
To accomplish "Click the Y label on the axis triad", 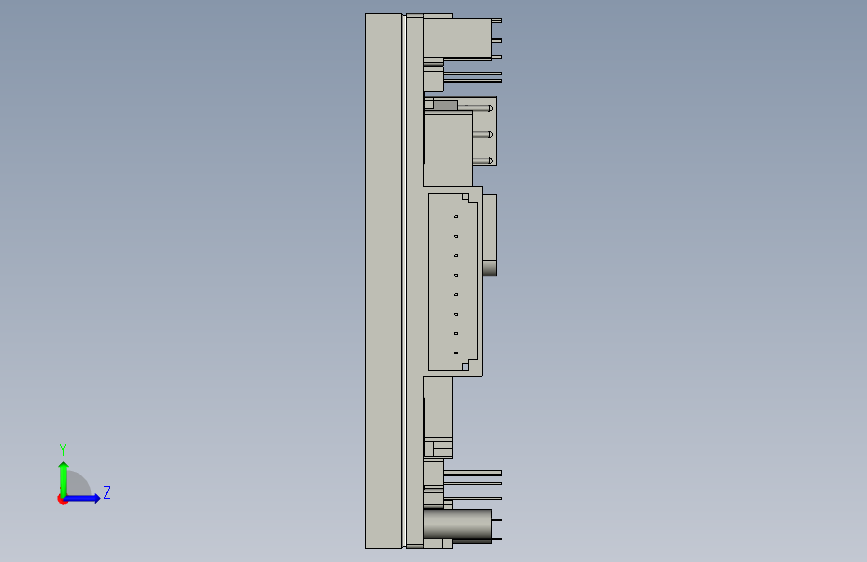I will 63,449.
